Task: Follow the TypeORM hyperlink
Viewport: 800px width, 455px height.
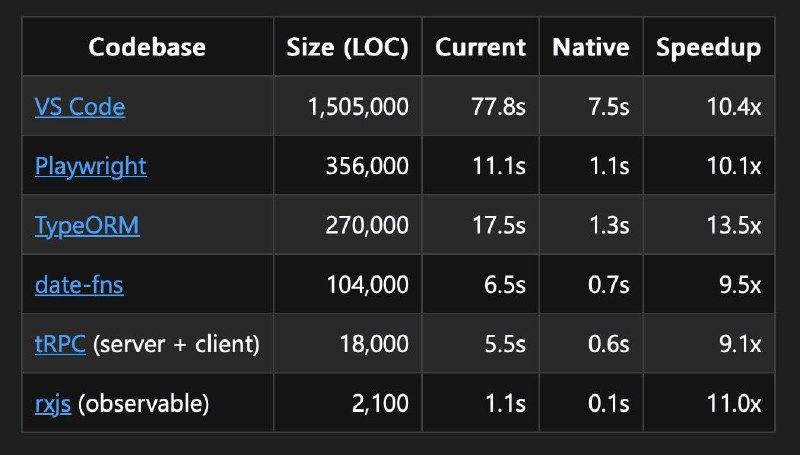Action: (87, 225)
